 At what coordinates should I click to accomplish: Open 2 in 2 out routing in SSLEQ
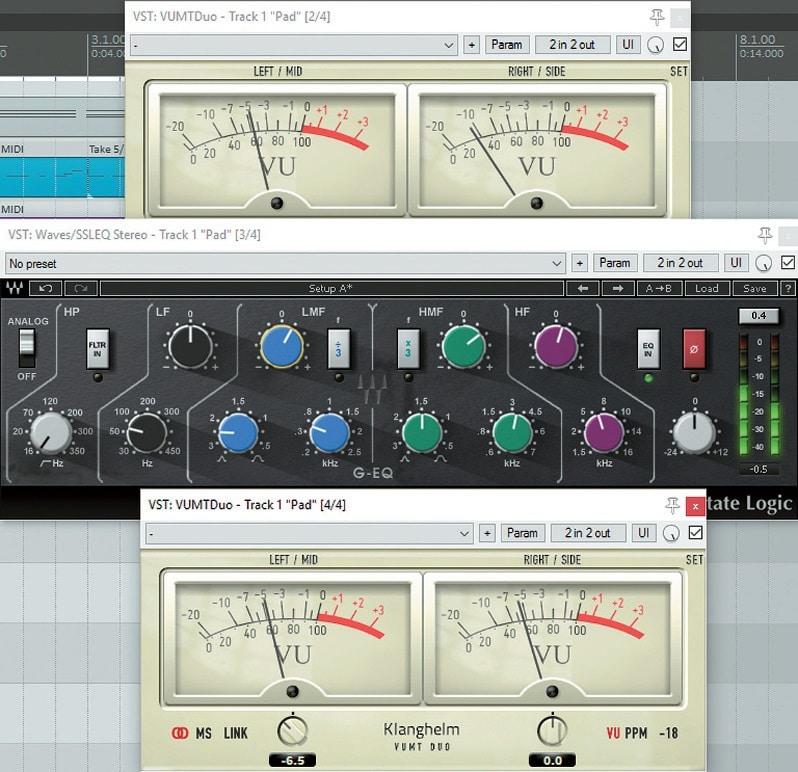click(680, 263)
